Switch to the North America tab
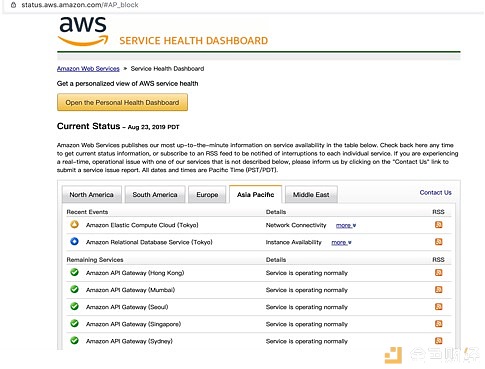 [92, 194]
